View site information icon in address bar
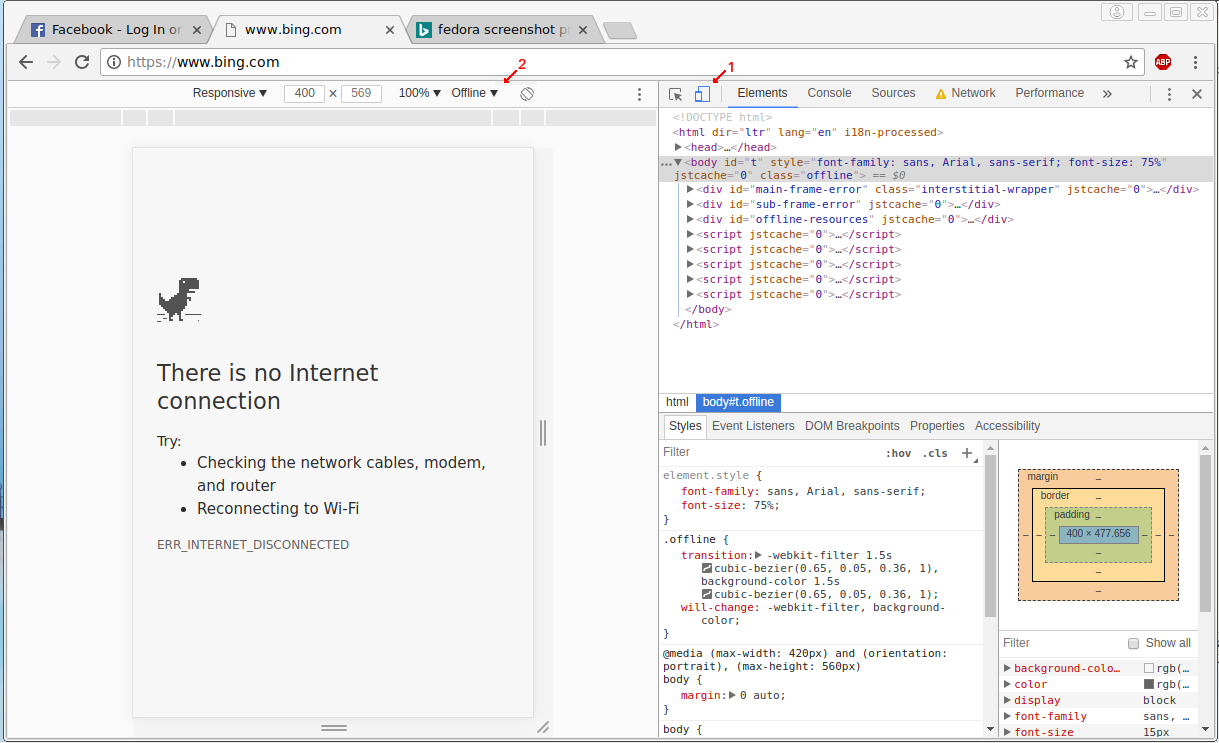This screenshot has height=743, width=1219. pyautogui.click(x=114, y=62)
